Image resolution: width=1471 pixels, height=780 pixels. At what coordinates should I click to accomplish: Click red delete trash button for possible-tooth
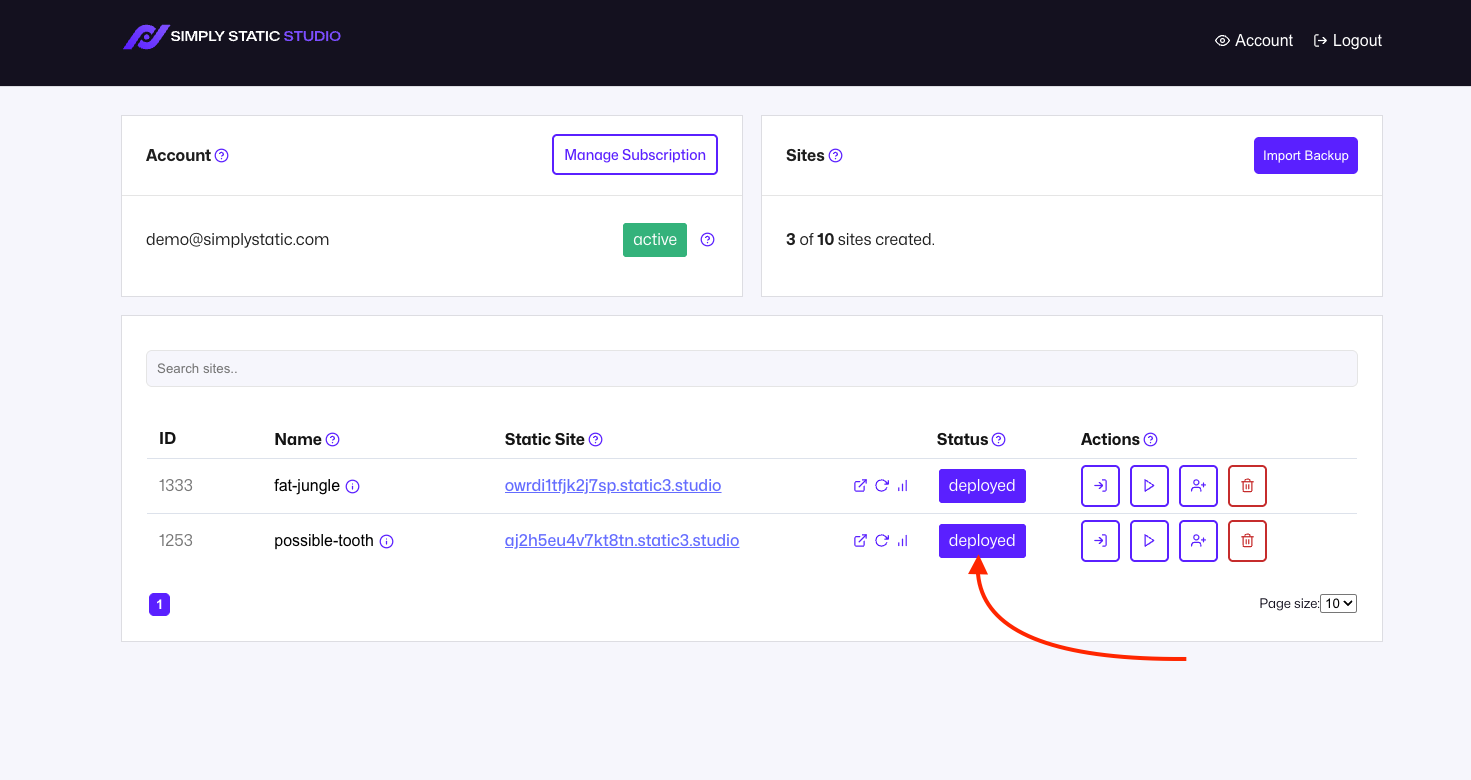1247,541
